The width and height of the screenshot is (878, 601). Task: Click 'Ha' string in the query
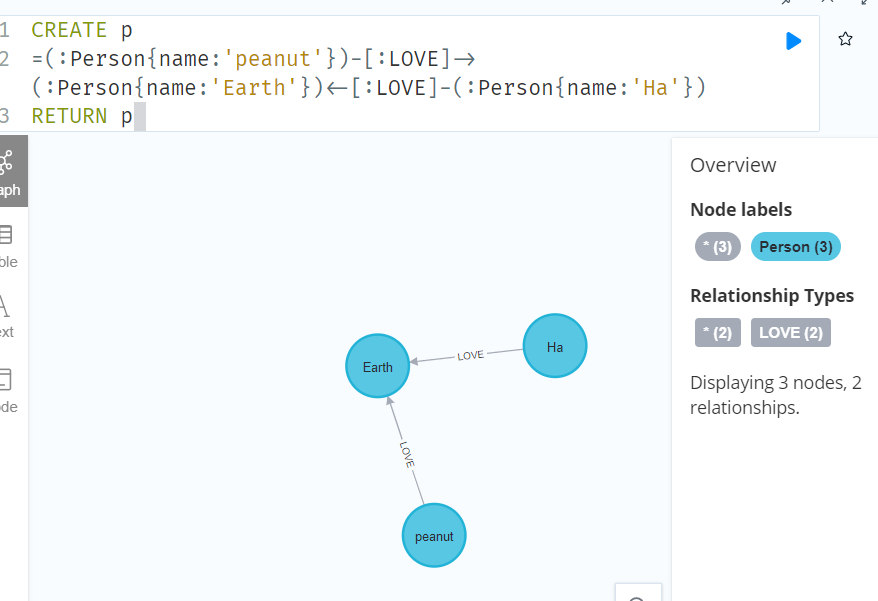click(656, 88)
